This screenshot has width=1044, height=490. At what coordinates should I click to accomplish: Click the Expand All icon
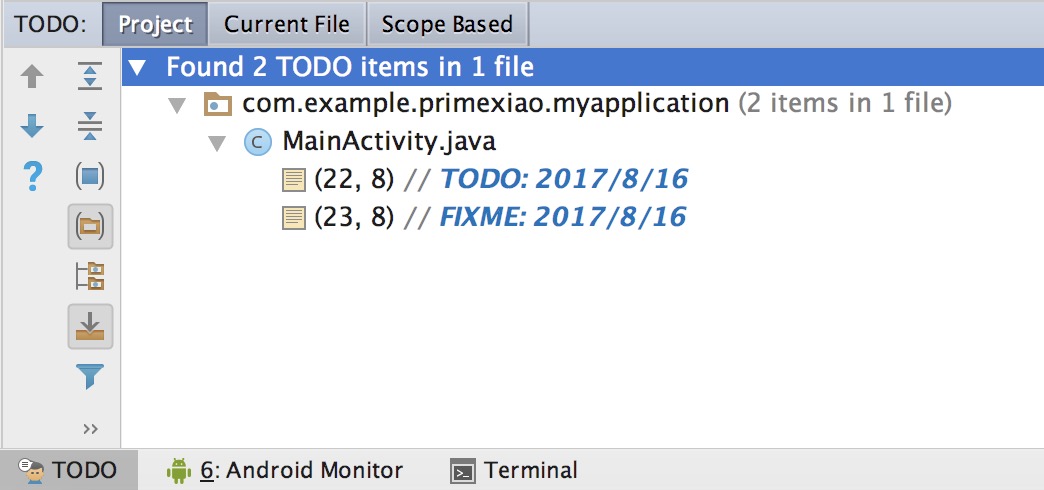point(90,77)
